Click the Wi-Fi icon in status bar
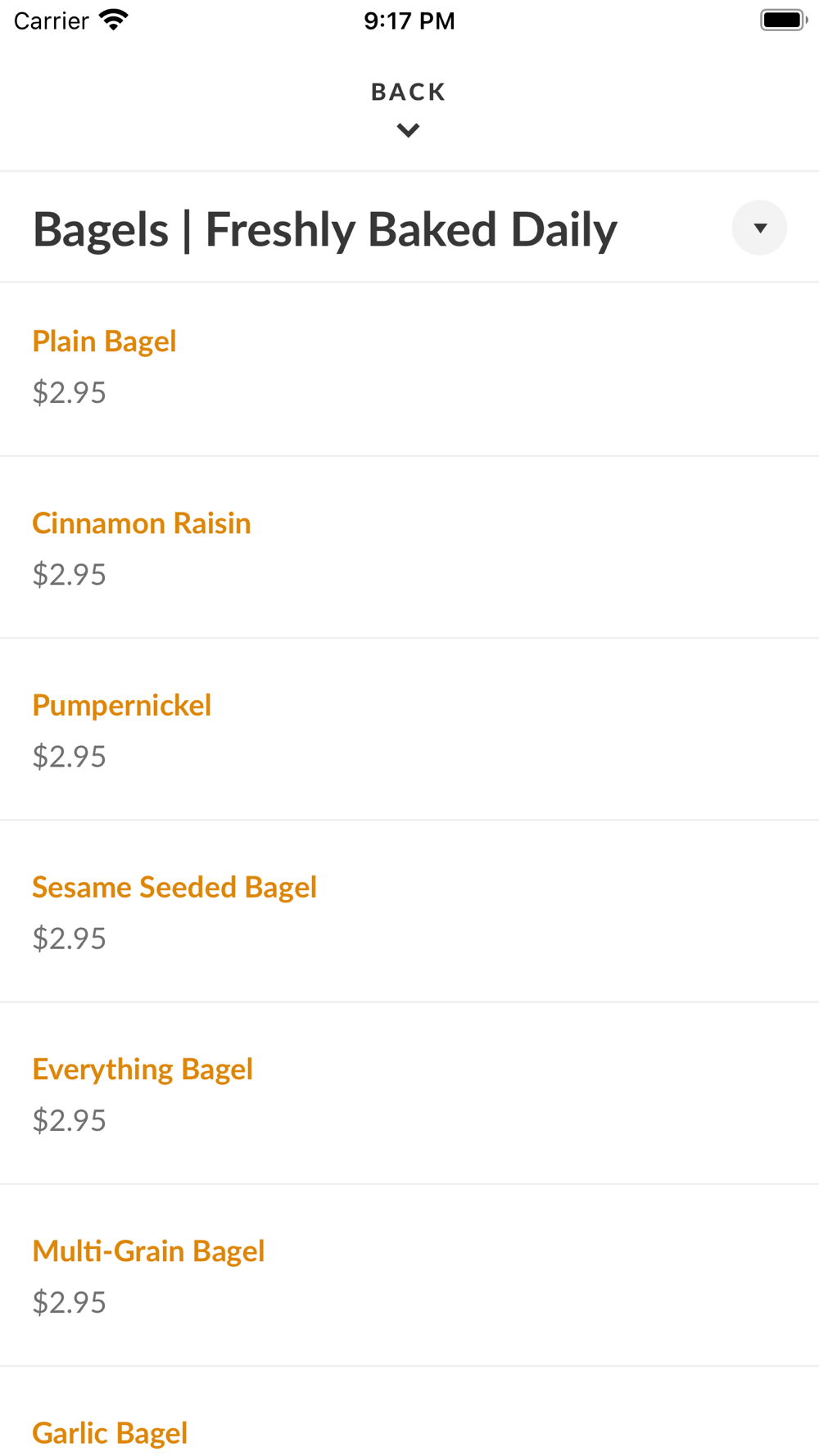819x1456 pixels. [114, 20]
